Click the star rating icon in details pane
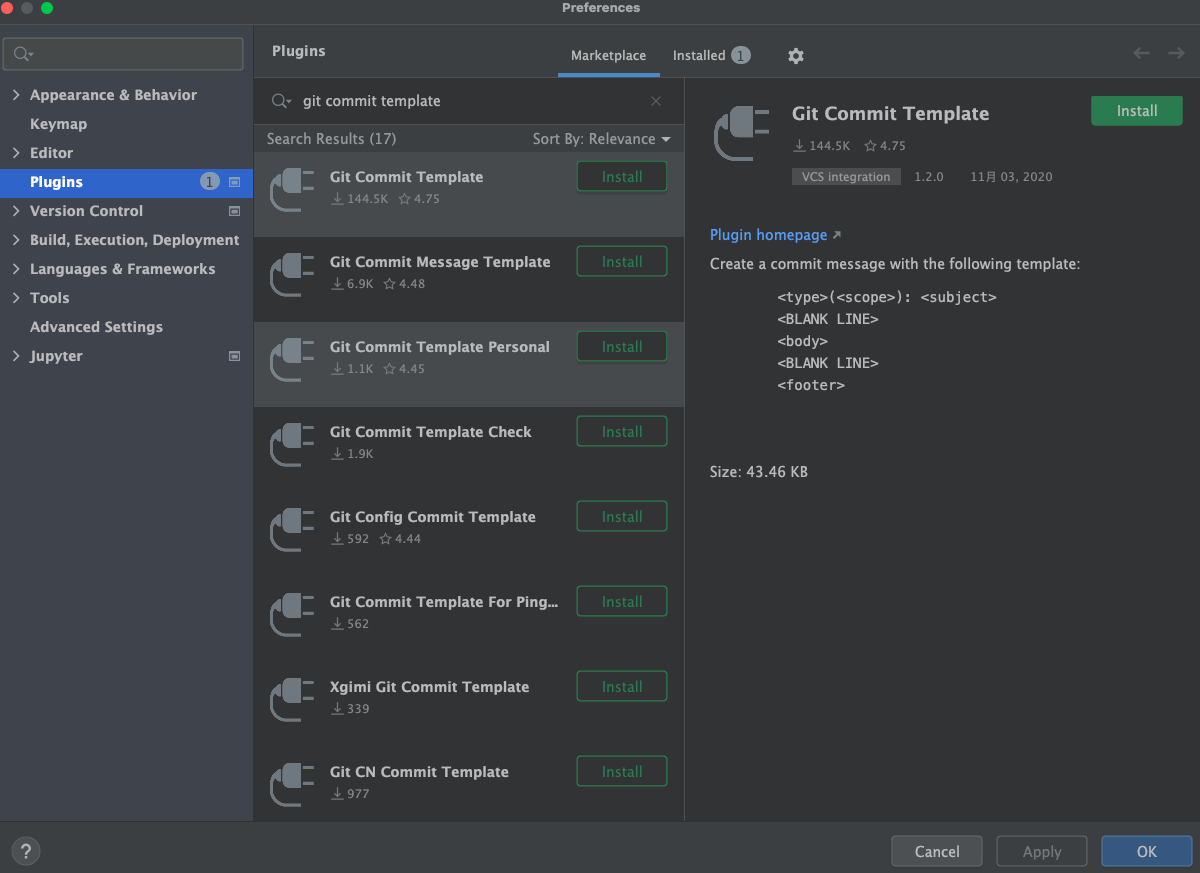The image size is (1200, 873). click(870, 146)
